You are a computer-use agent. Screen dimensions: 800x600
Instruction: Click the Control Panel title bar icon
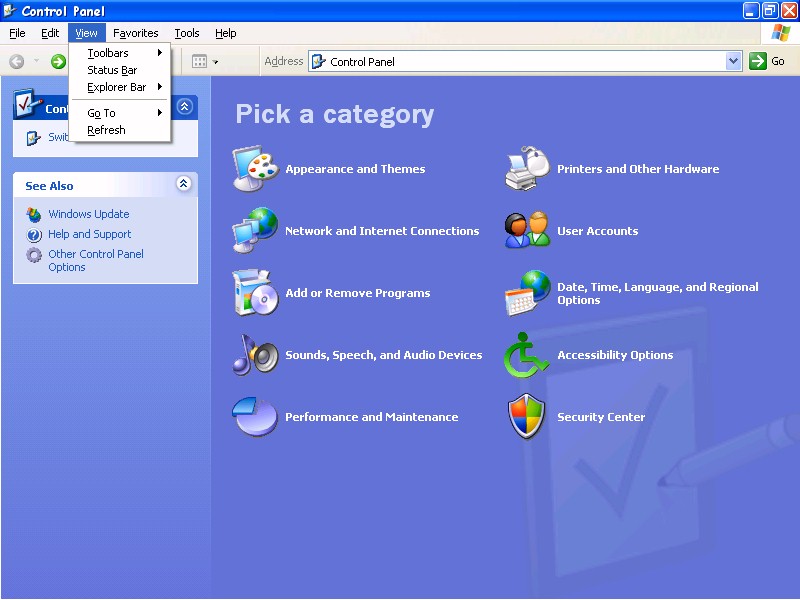point(9,10)
